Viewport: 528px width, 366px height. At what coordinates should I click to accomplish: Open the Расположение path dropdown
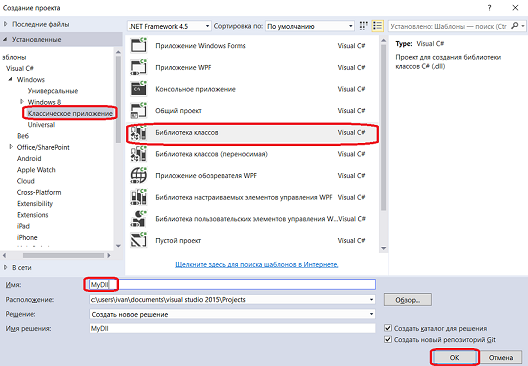pyautogui.click(x=371, y=299)
